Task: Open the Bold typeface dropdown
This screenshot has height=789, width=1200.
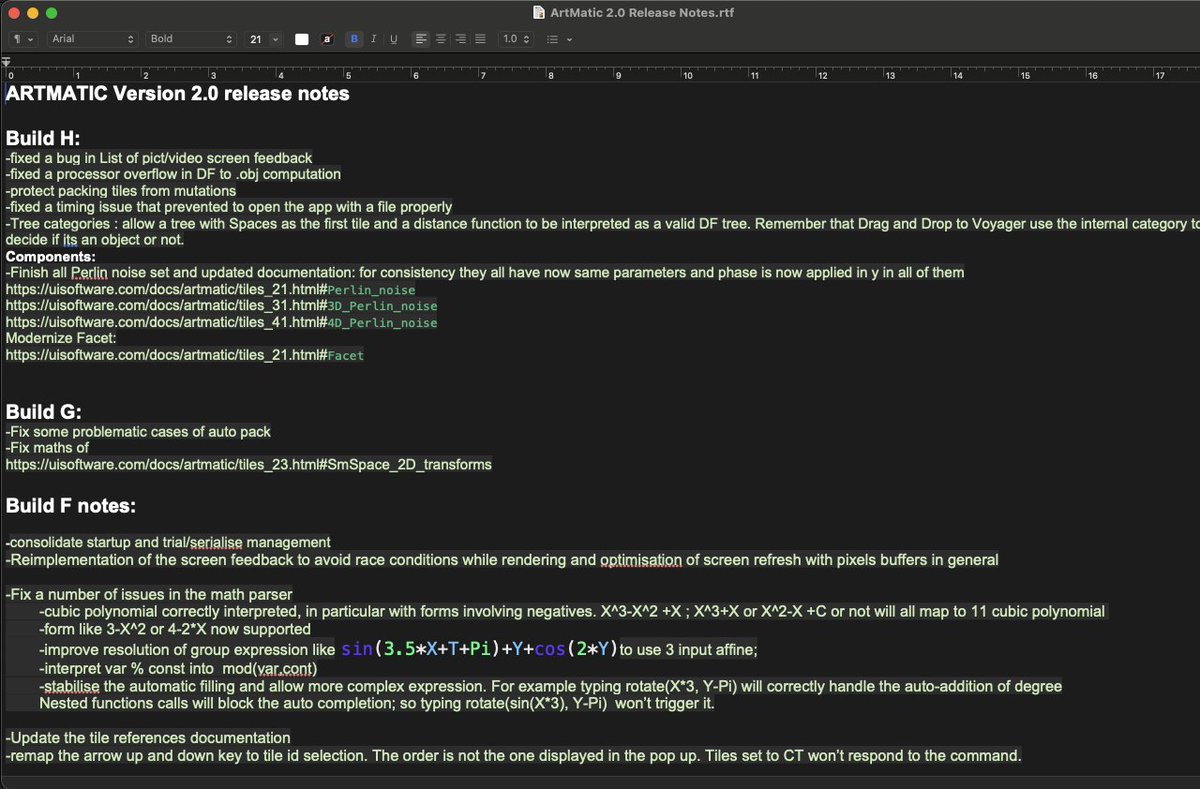Action: pyautogui.click(x=190, y=39)
